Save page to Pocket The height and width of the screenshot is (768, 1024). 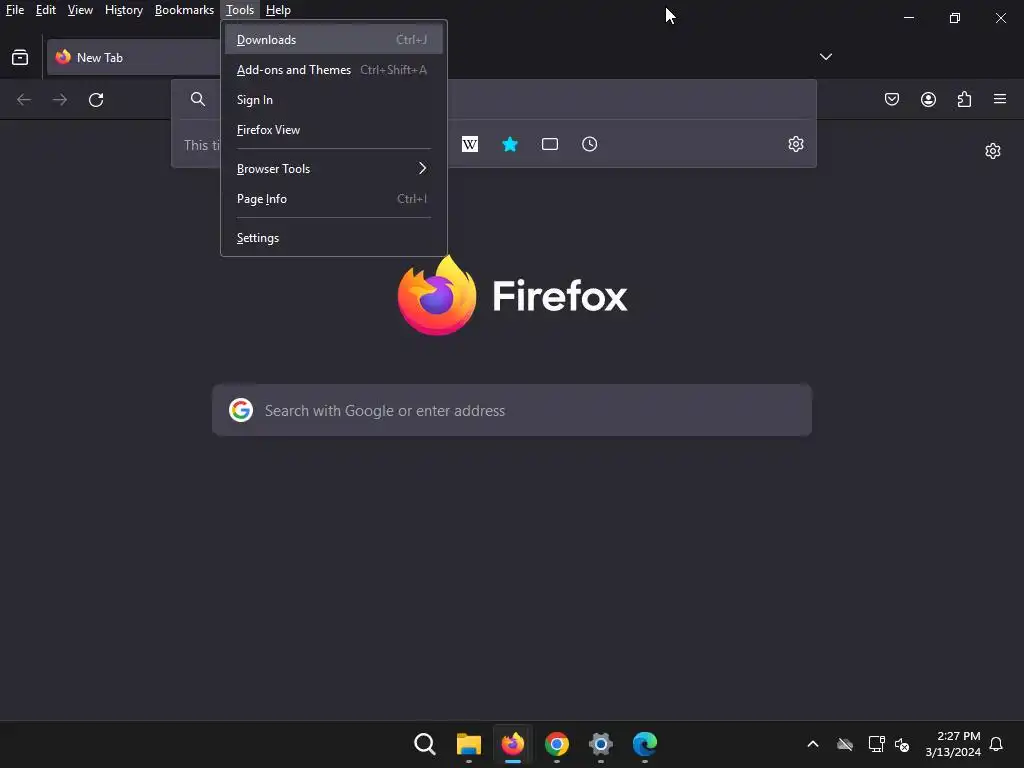pos(892,99)
